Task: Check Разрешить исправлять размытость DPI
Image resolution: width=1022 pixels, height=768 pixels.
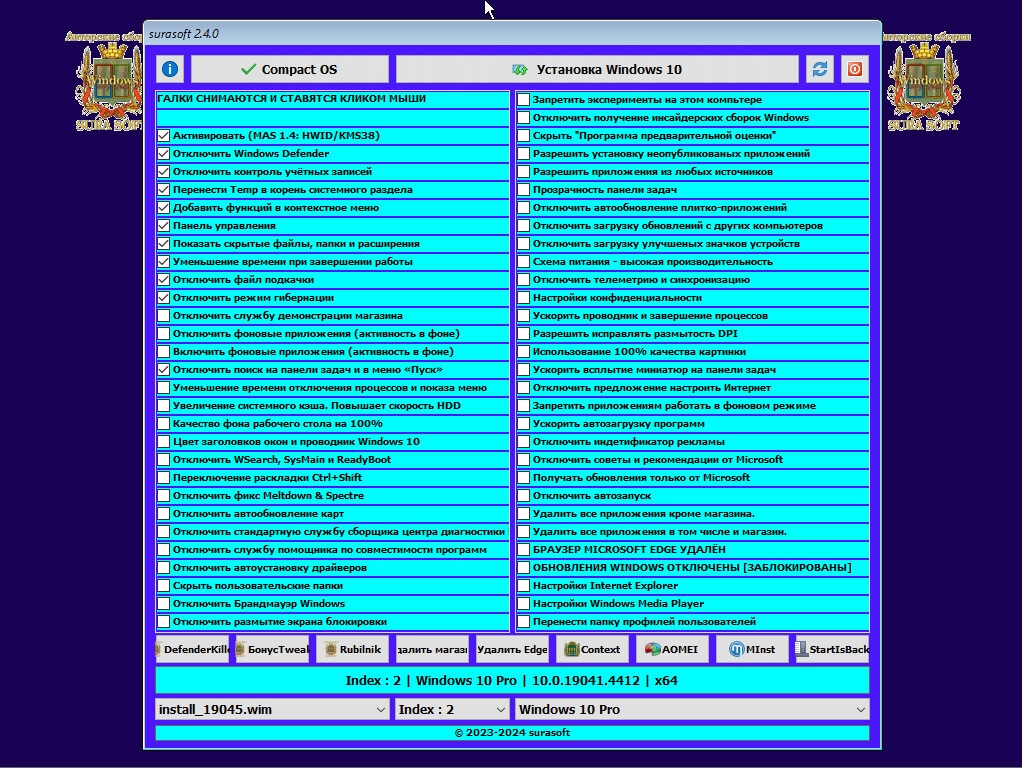Action: pyautogui.click(x=523, y=334)
